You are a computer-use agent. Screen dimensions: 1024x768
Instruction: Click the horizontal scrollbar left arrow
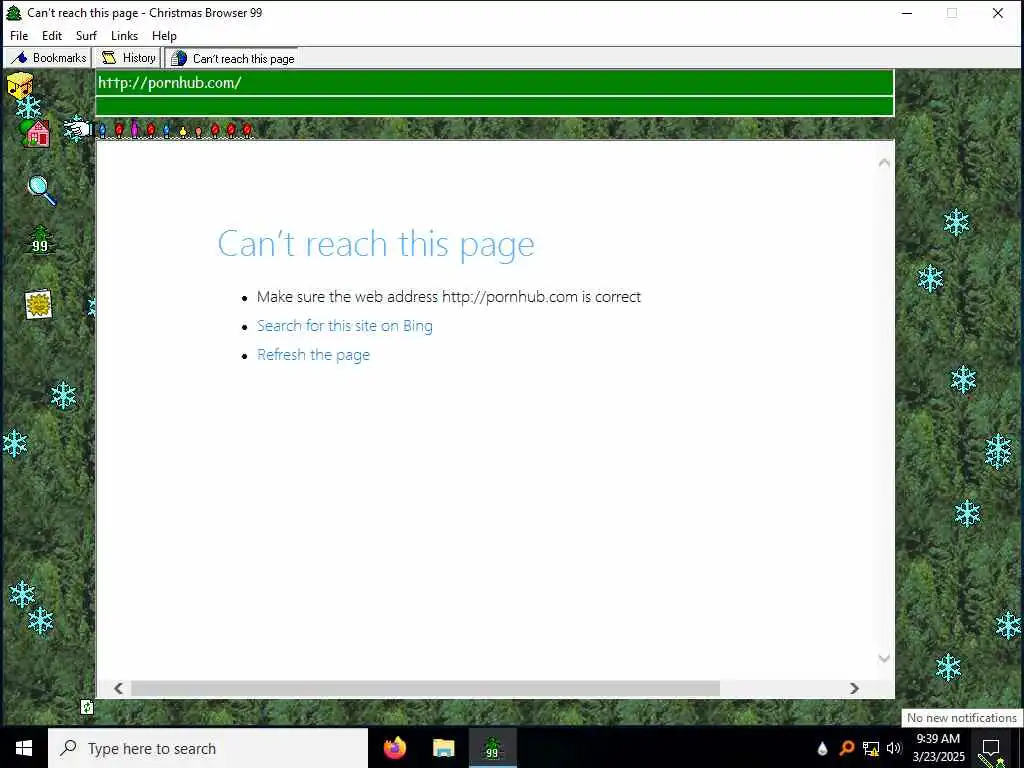click(118, 688)
